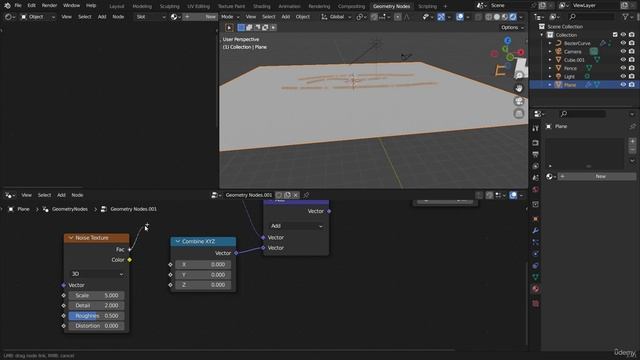Open the Output properties tab
This screenshot has height=360, width=640.
pos(536,154)
